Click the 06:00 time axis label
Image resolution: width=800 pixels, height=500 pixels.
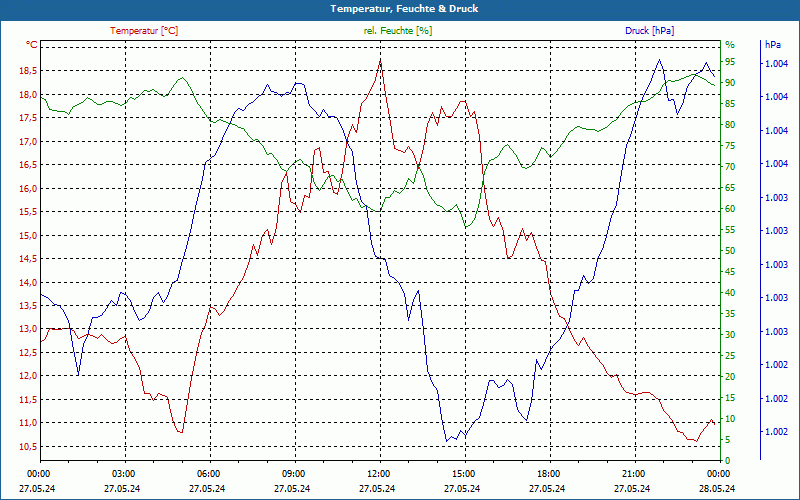click(x=208, y=473)
